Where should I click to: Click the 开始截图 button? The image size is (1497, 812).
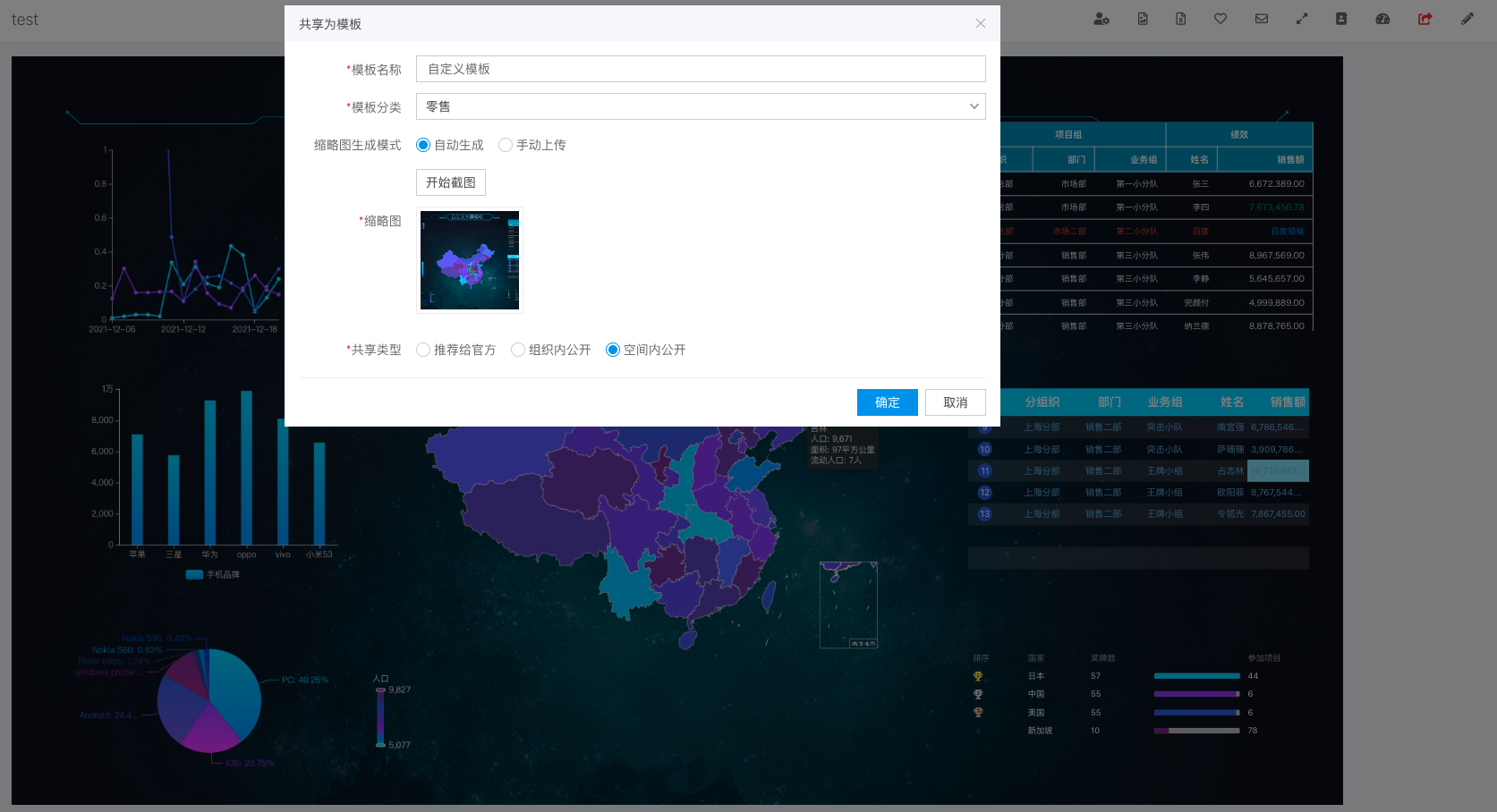click(451, 182)
